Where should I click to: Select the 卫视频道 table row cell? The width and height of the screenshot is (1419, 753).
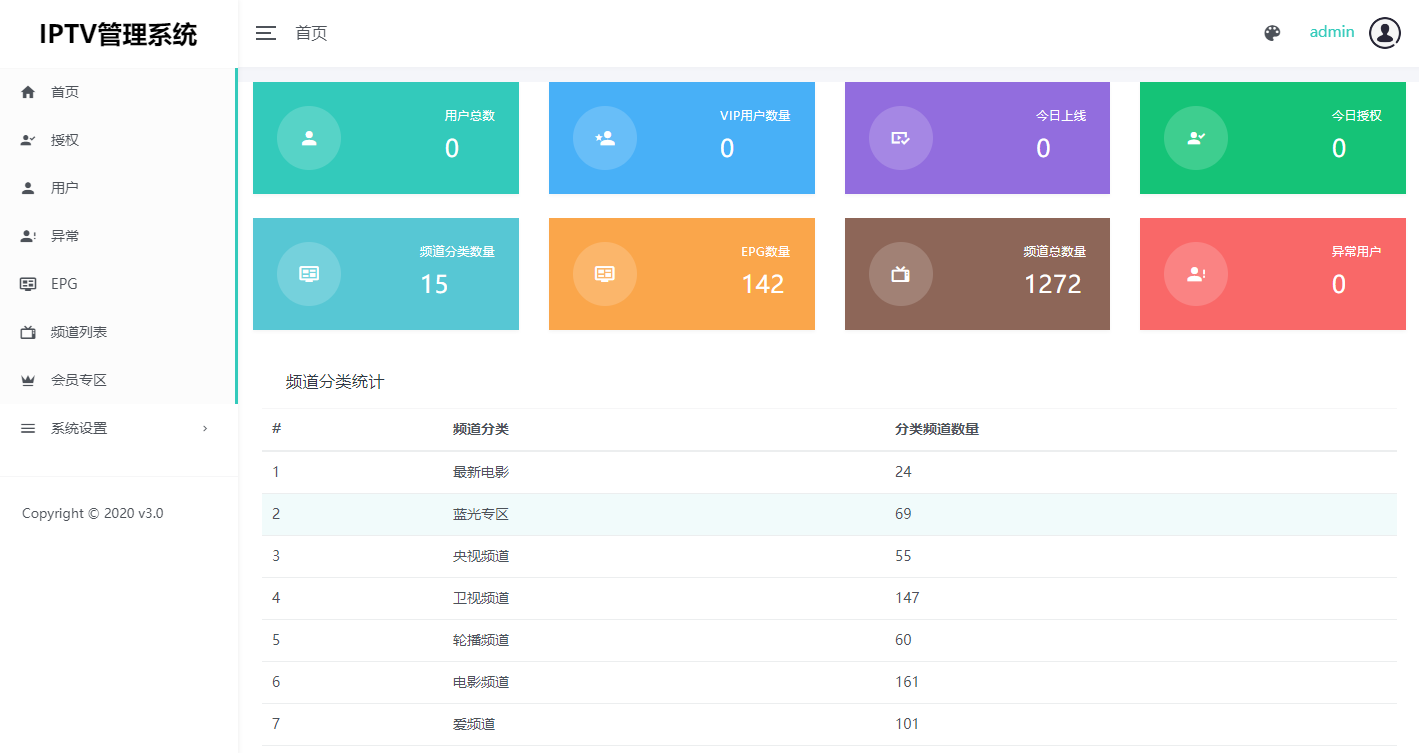(x=481, y=598)
